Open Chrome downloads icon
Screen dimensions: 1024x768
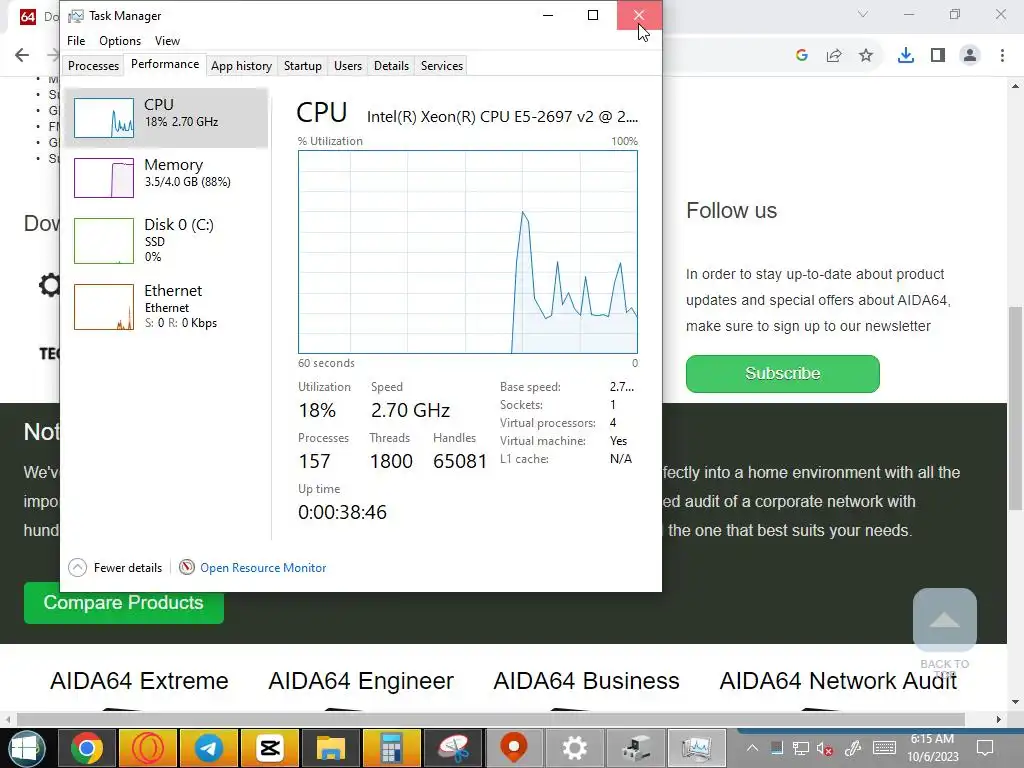click(905, 56)
